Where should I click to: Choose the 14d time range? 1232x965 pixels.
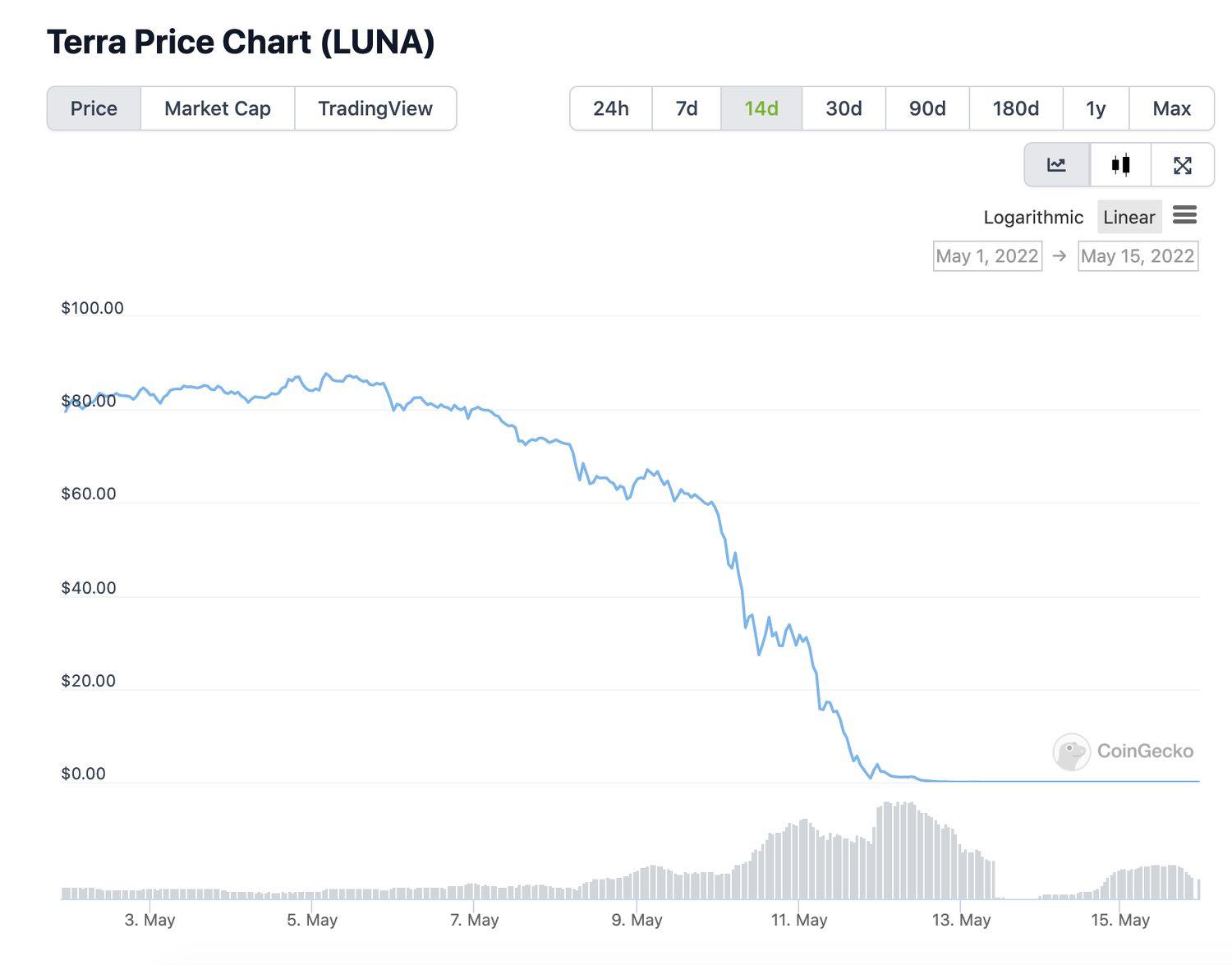point(761,108)
